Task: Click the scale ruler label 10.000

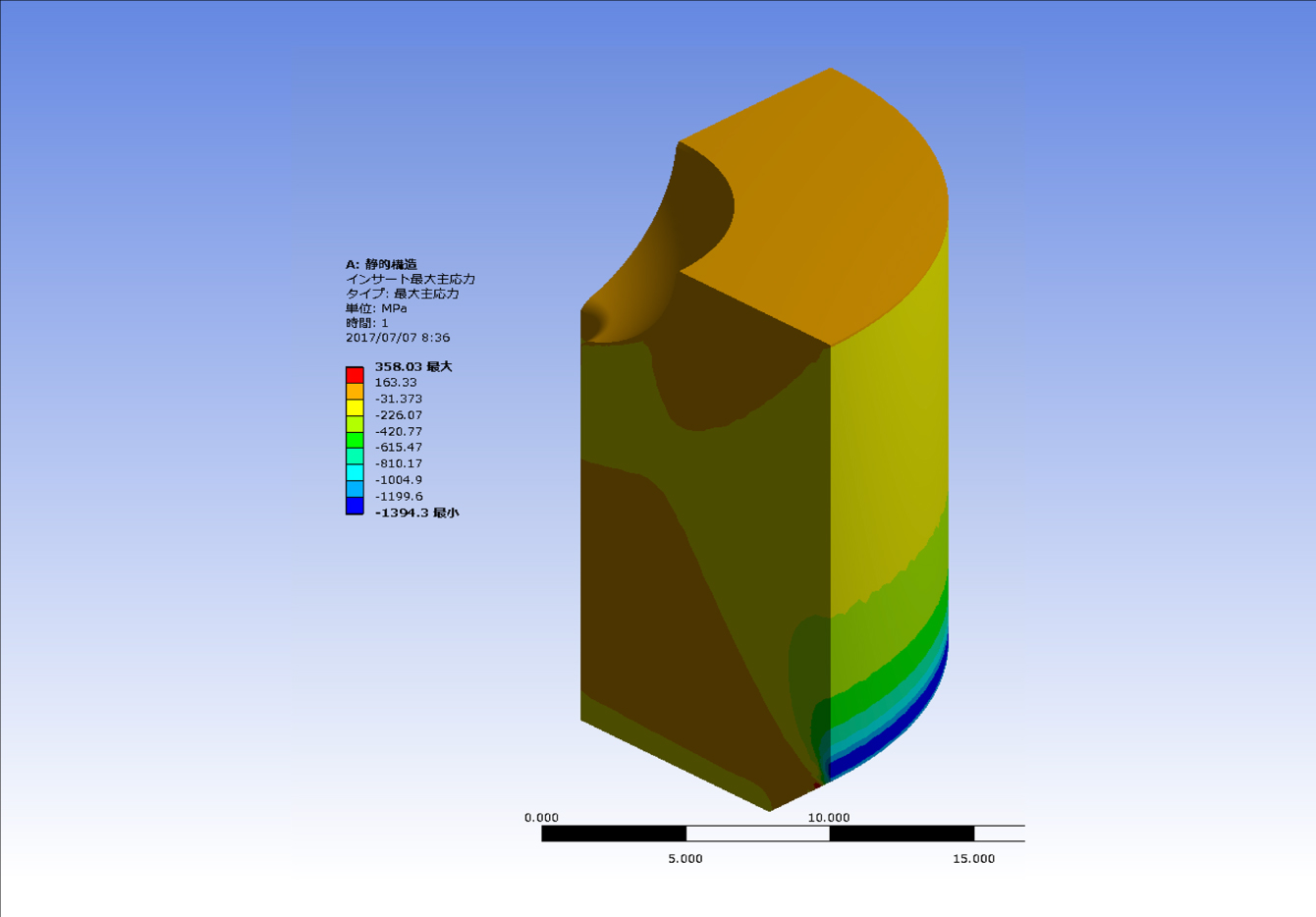Action: 829,817
